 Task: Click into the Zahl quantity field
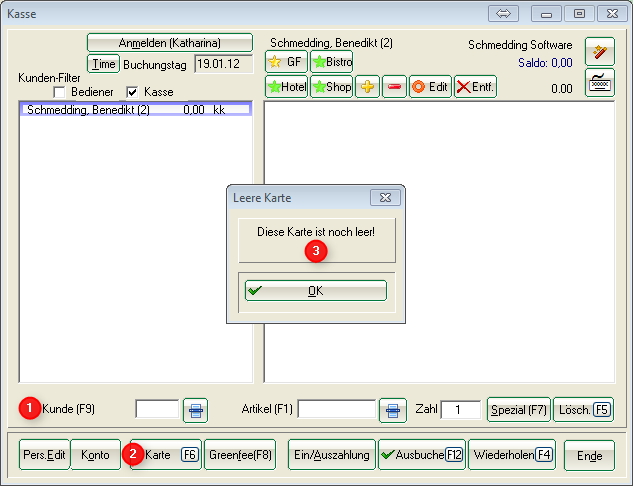click(x=460, y=409)
